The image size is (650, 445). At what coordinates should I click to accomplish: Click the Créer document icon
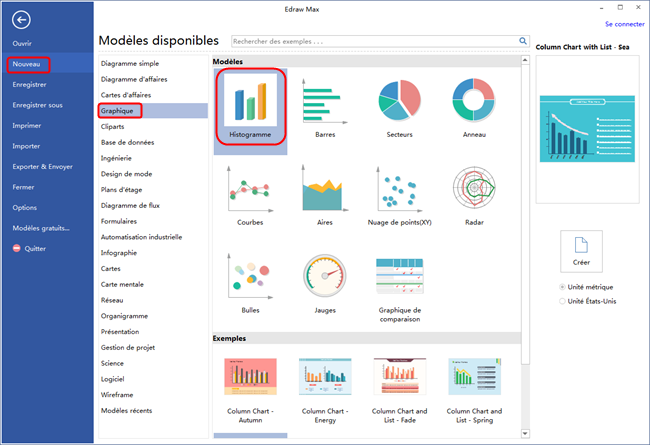(x=581, y=251)
